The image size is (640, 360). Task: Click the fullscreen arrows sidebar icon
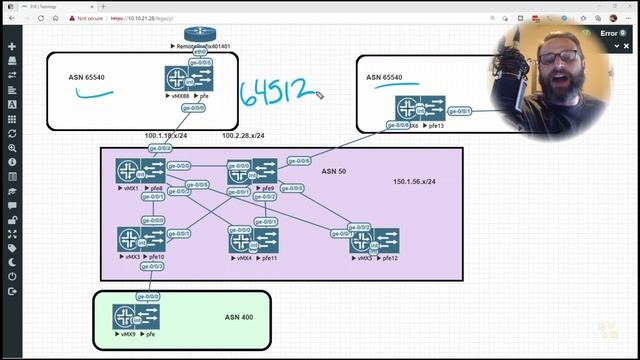[x=12, y=234]
